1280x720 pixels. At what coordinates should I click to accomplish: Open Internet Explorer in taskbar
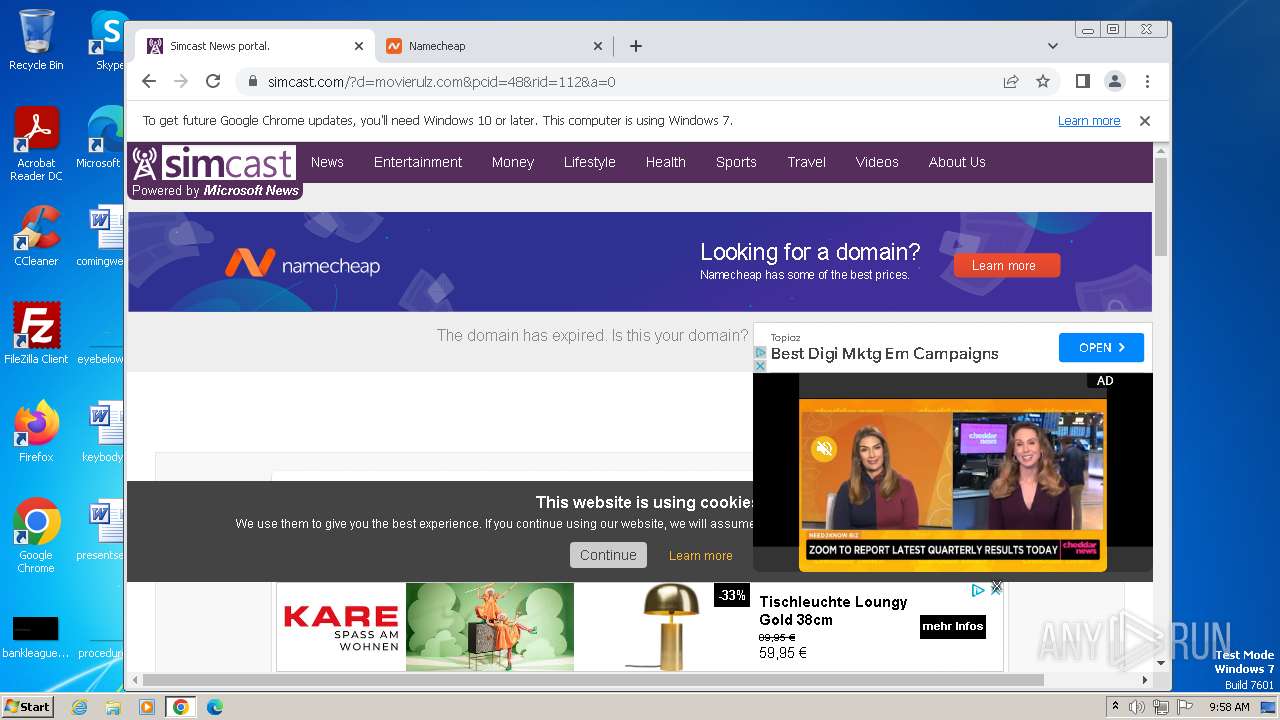[x=80, y=707]
